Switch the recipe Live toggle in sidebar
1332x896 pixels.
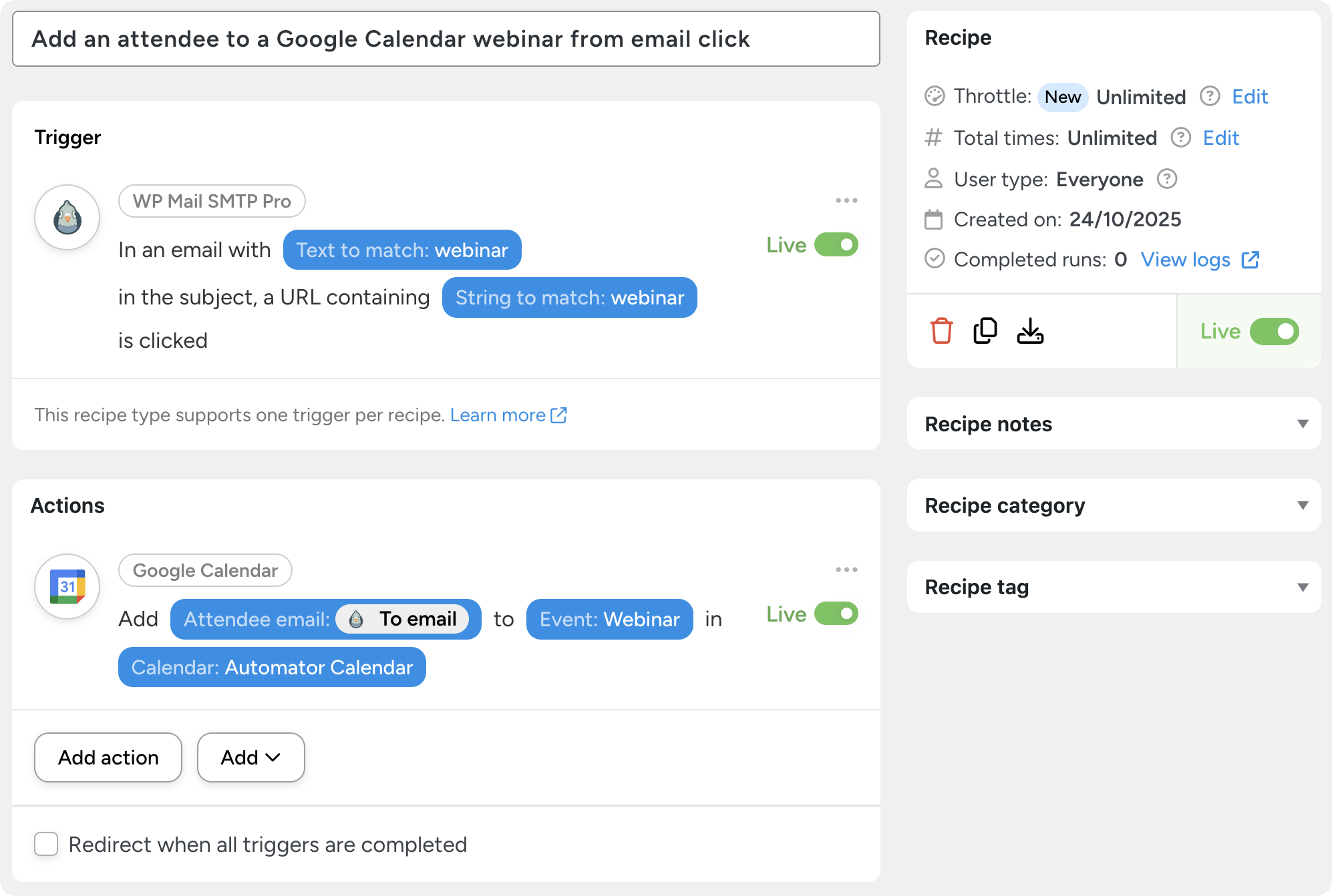click(1274, 331)
